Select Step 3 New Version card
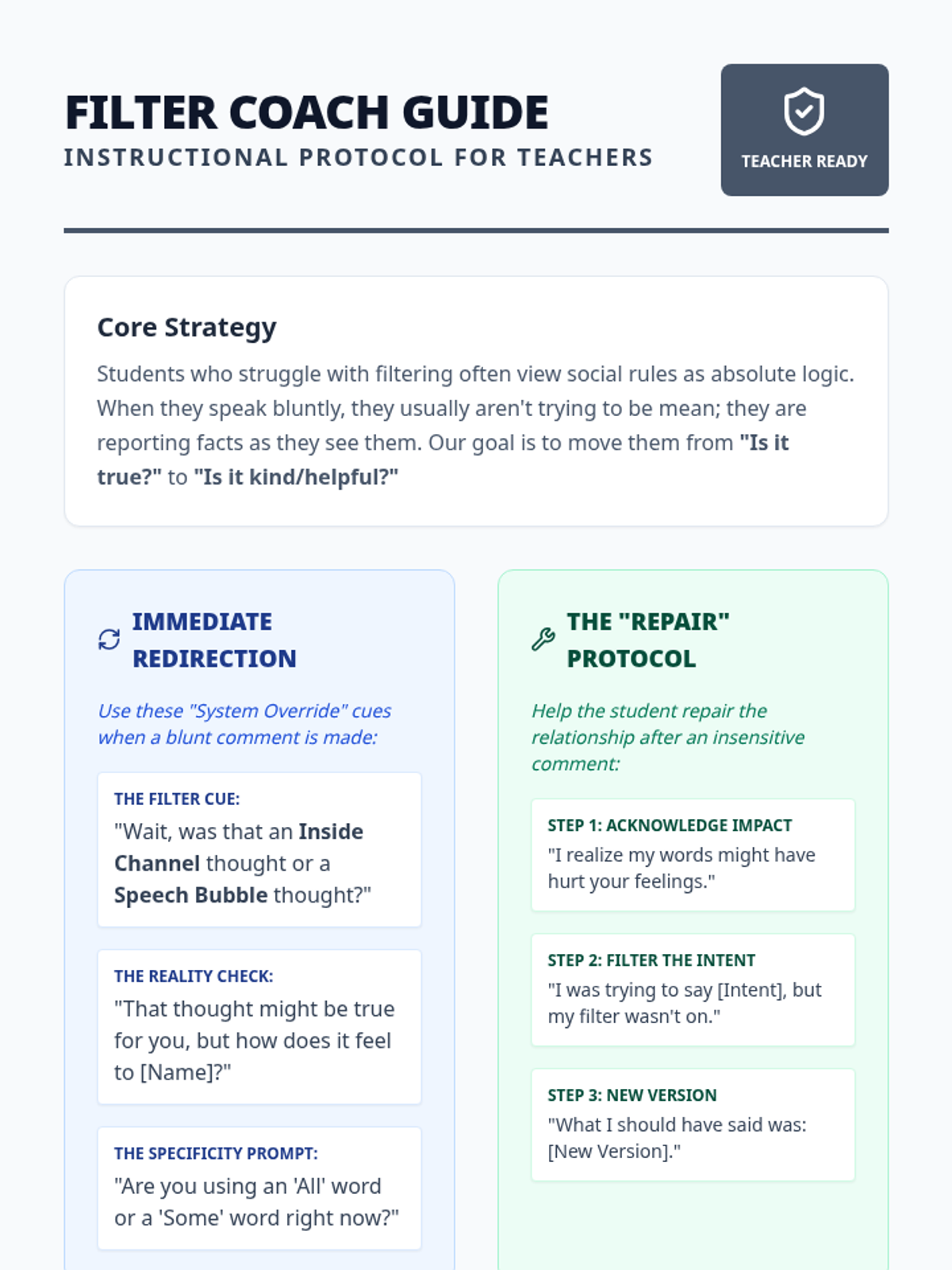Screen dimensions: 952x1270 [693, 1125]
